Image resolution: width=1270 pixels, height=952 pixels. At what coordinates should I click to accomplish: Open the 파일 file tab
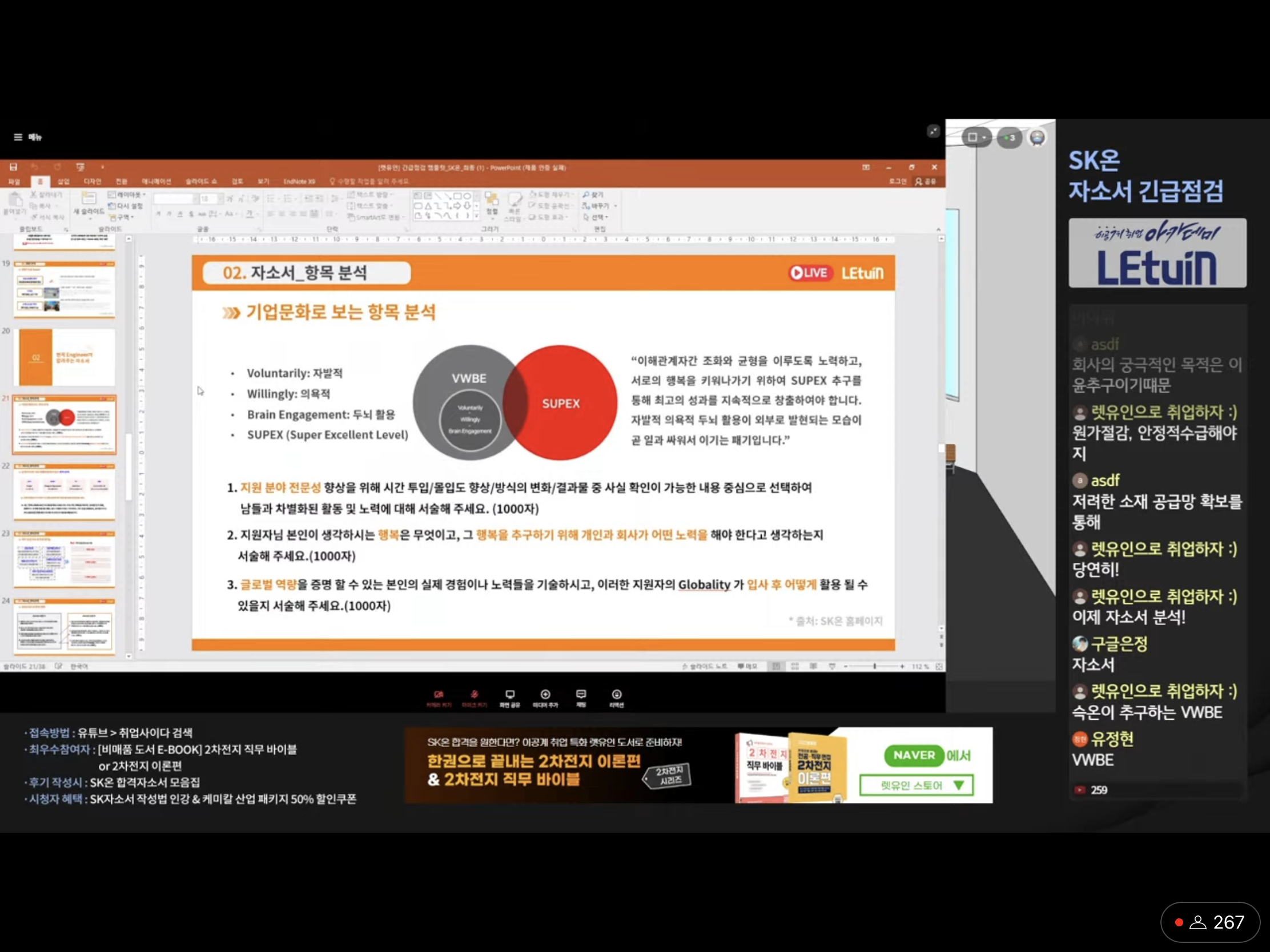pyautogui.click(x=14, y=181)
